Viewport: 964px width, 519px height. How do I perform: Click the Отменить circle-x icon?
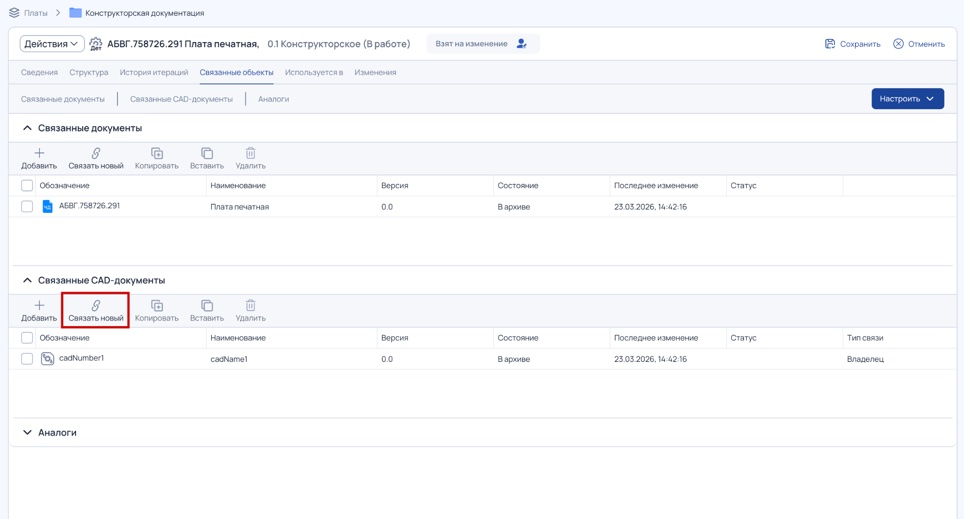[898, 44]
